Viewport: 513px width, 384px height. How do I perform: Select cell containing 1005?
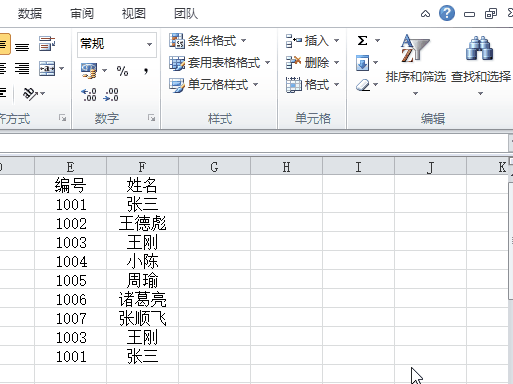[70, 280]
